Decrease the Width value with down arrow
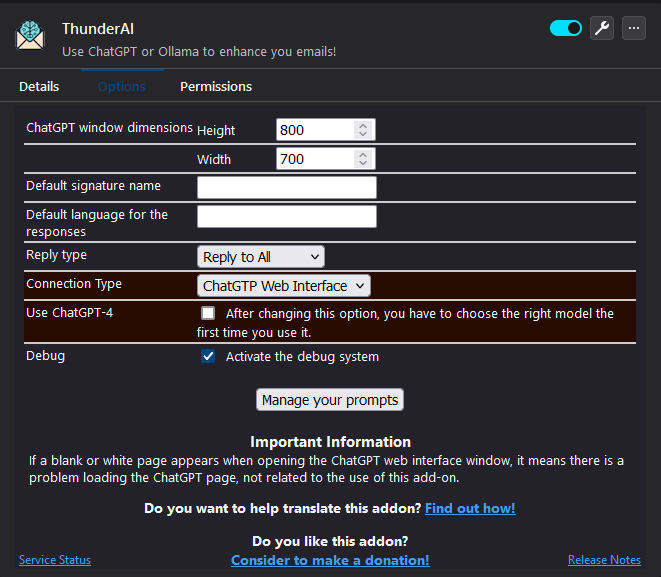661x577 pixels. (363, 163)
